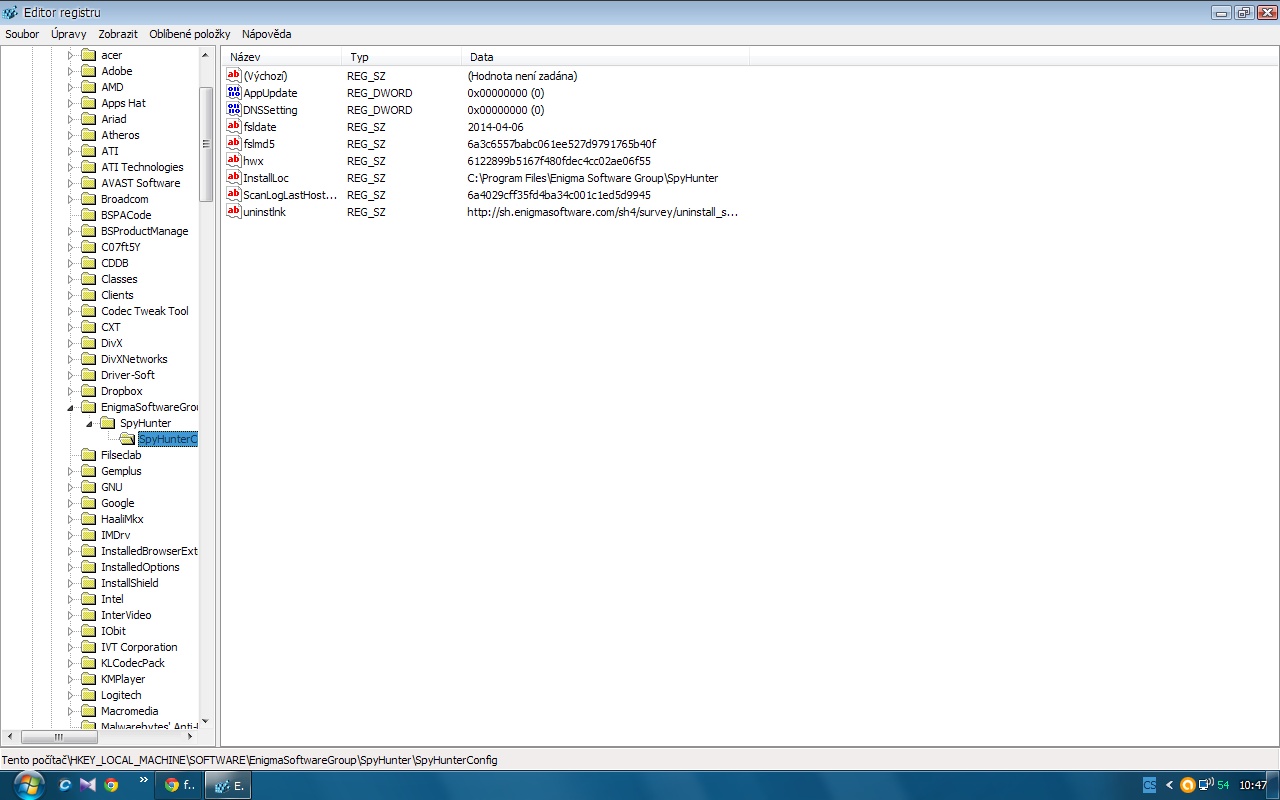Open the Oblíbené položky menu

click(190, 34)
